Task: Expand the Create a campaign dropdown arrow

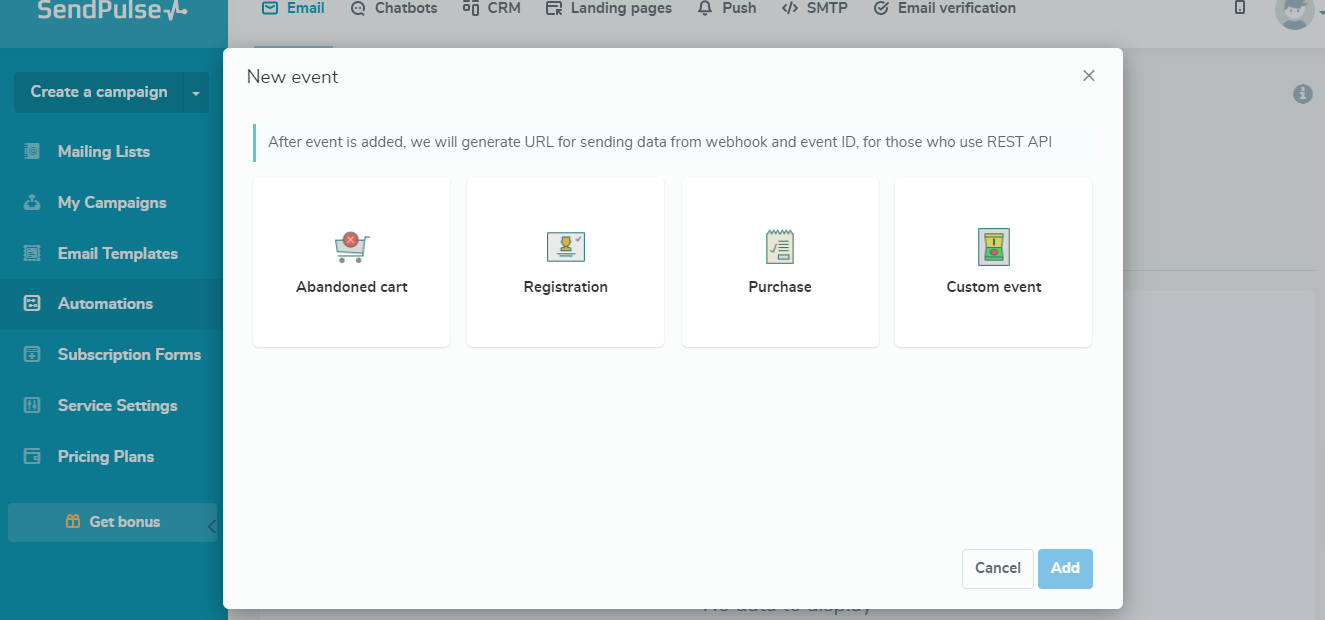Action: click(x=196, y=93)
